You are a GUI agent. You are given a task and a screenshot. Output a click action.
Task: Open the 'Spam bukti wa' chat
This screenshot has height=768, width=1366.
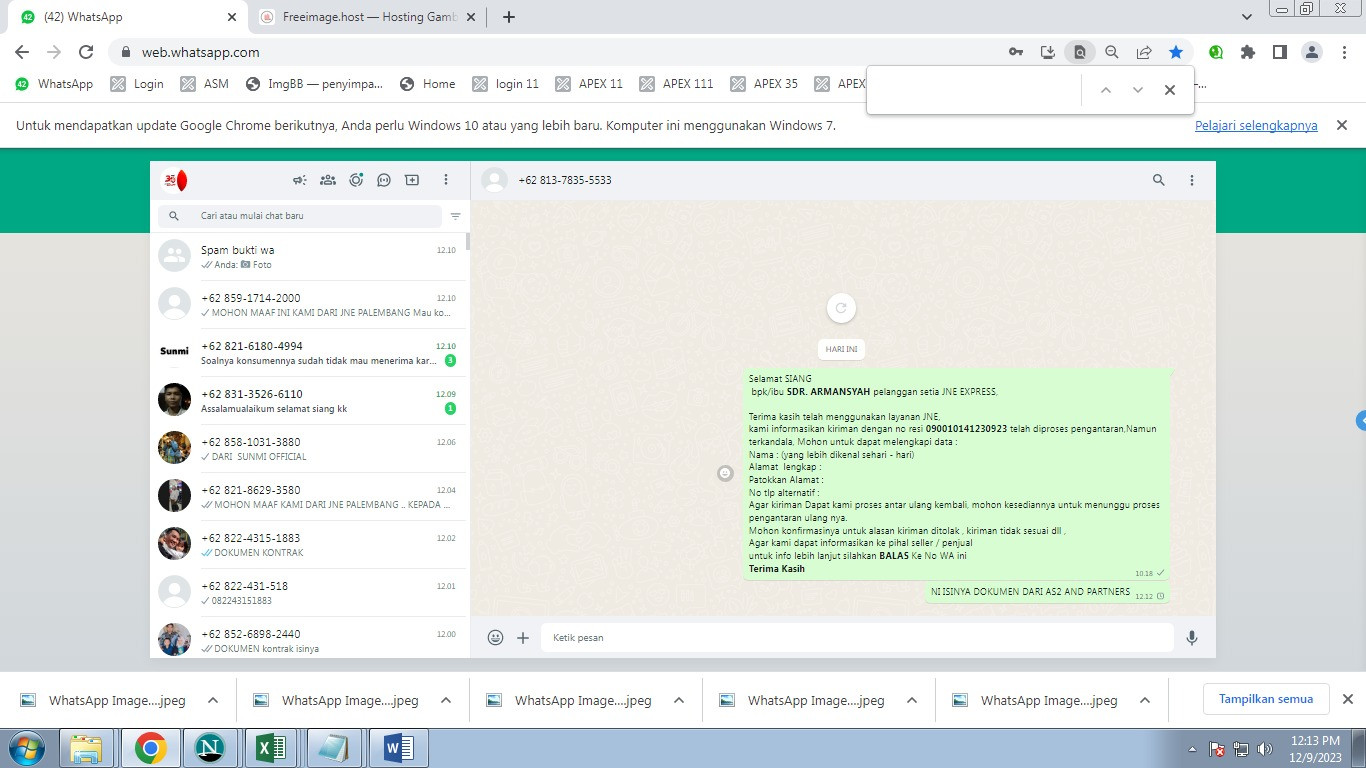tap(310, 257)
